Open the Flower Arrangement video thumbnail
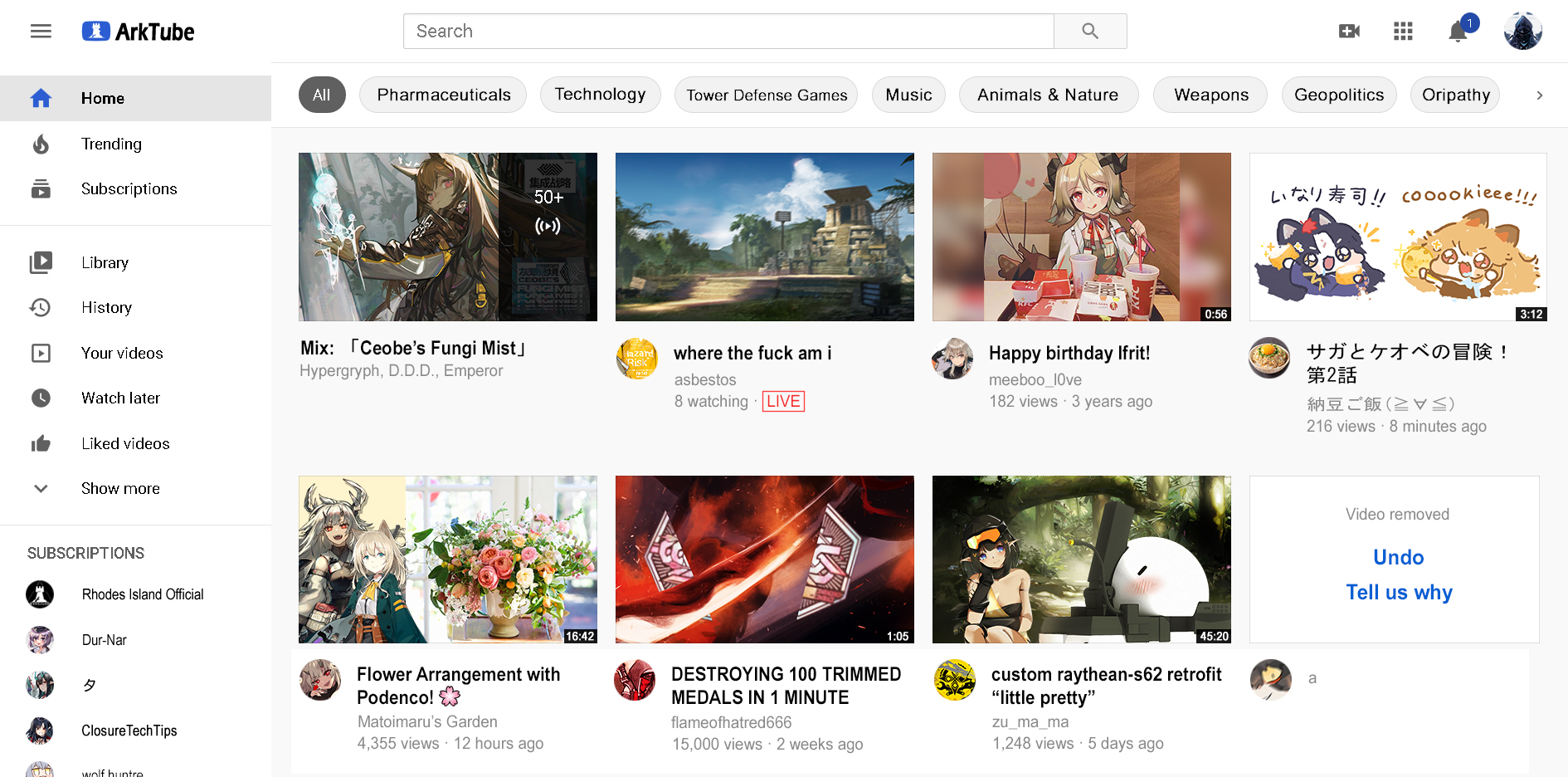 [448, 560]
